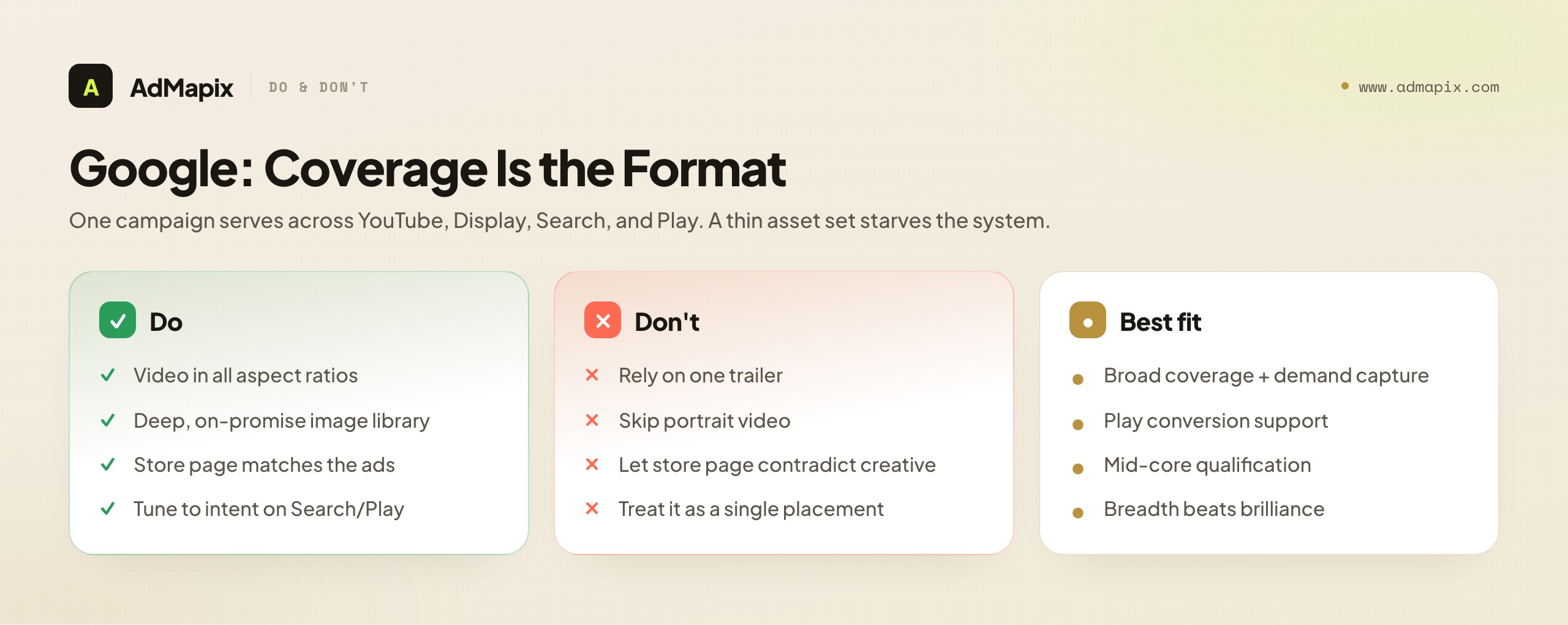
Task: Click the red cross next to Skip portrait video
Action: 592,420
